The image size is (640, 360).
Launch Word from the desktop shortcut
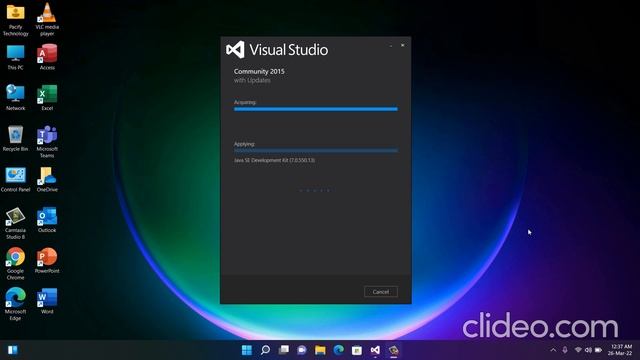47,301
